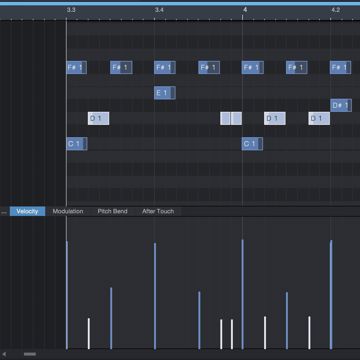This screenshot has width=360, height=360.
Task: Click the white velocity bar nearest before 4.2
Action: [x=309, y=333]
